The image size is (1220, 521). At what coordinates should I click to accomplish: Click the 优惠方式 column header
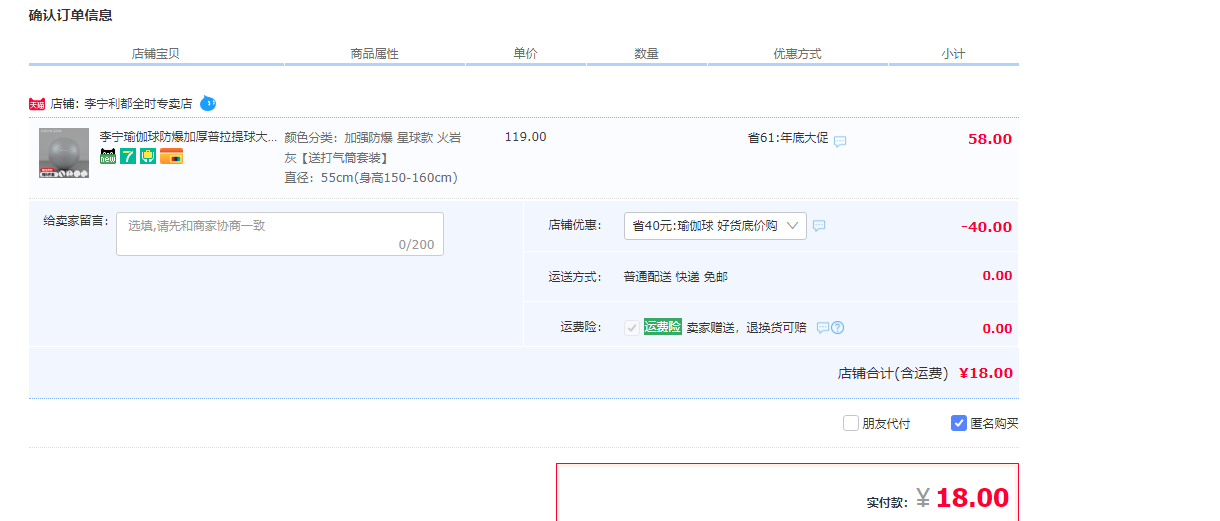point(797,54)
